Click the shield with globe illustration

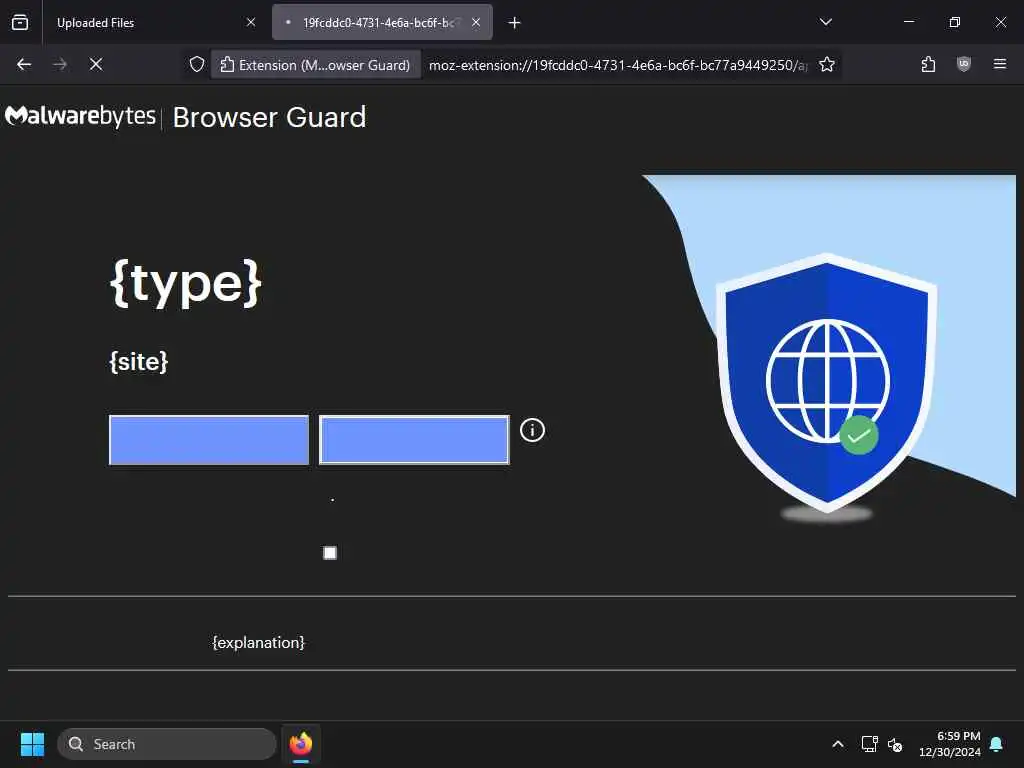pos(827,385)
